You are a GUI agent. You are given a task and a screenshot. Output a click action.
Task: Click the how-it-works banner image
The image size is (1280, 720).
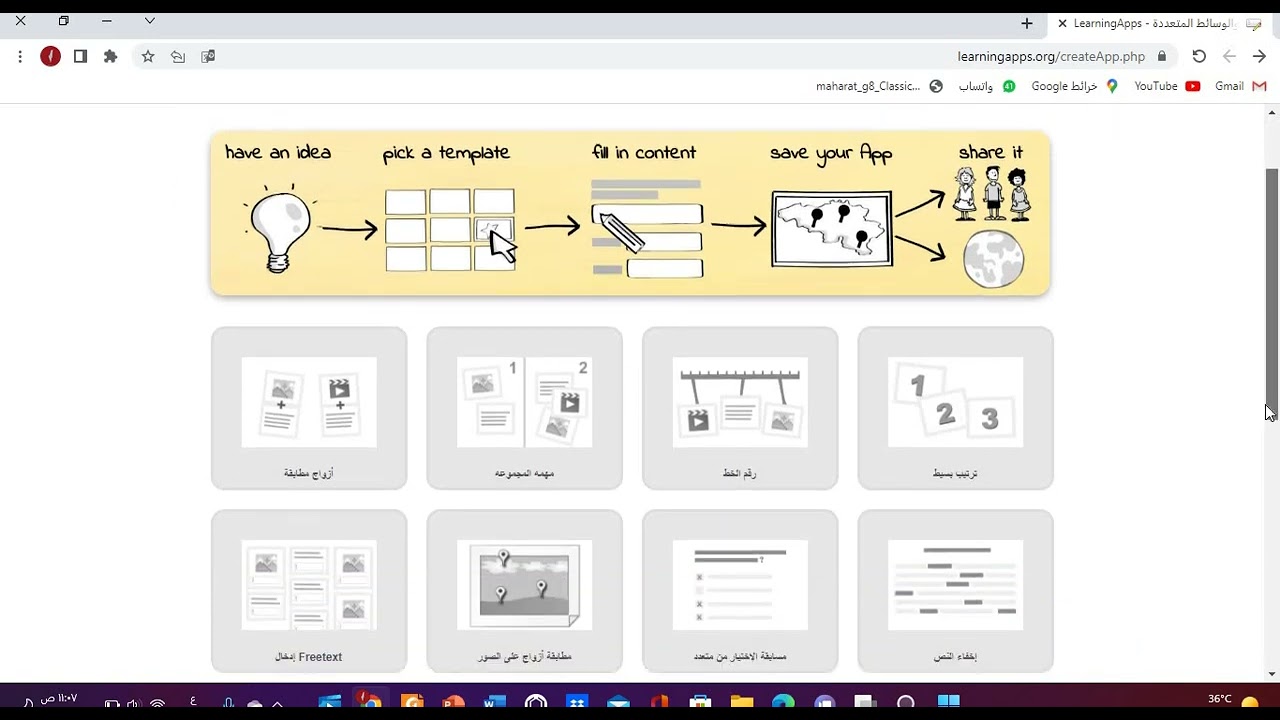[630, 213]
